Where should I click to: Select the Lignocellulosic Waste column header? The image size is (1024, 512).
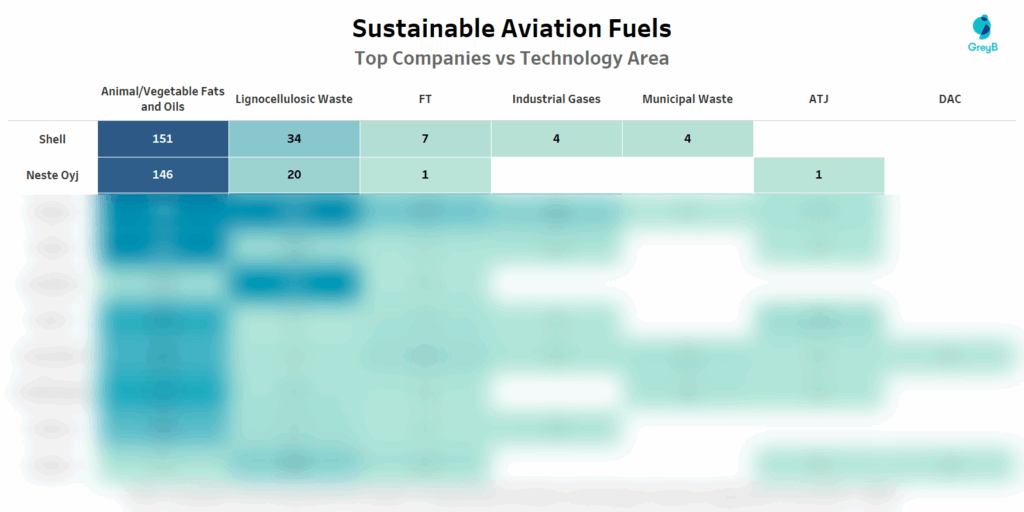tap(294, 99)
